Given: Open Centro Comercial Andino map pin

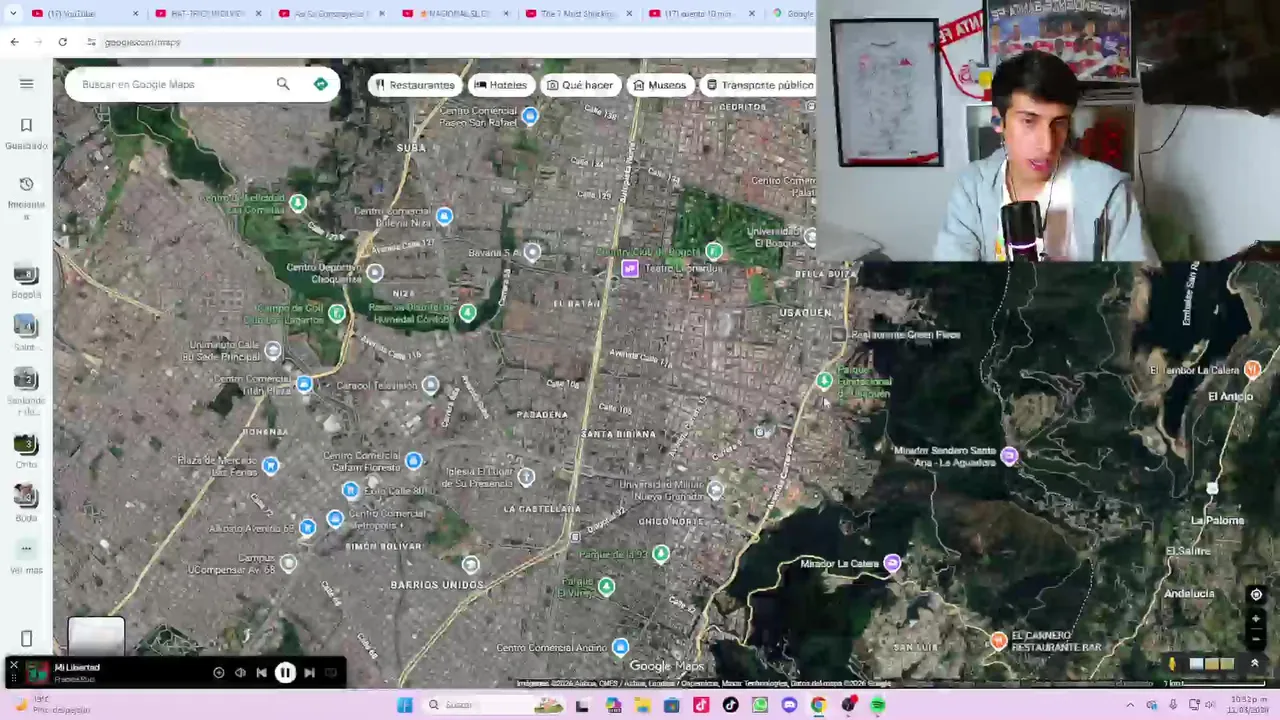Looking at the screenshot, I should 620,647.
